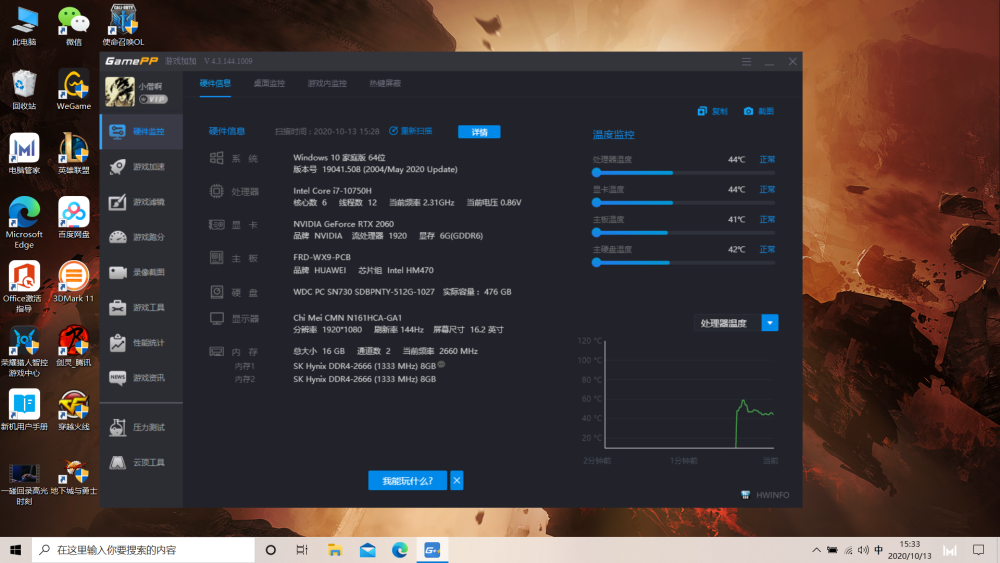
Task: Click the 显卡 graphics card icon
Action: point(217,224)
